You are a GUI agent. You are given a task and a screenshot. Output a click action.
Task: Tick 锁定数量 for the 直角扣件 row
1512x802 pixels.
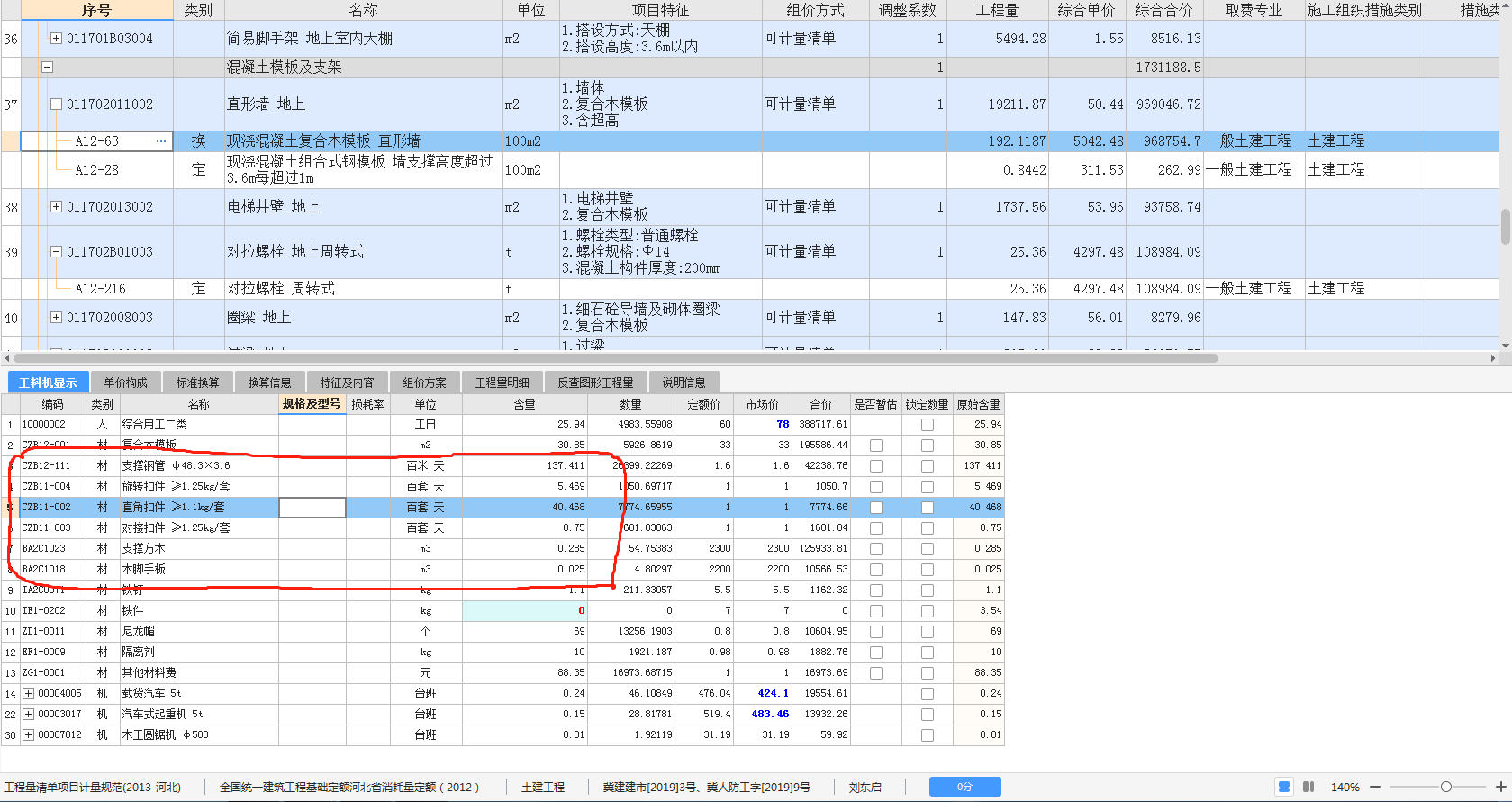pos(928,508)
